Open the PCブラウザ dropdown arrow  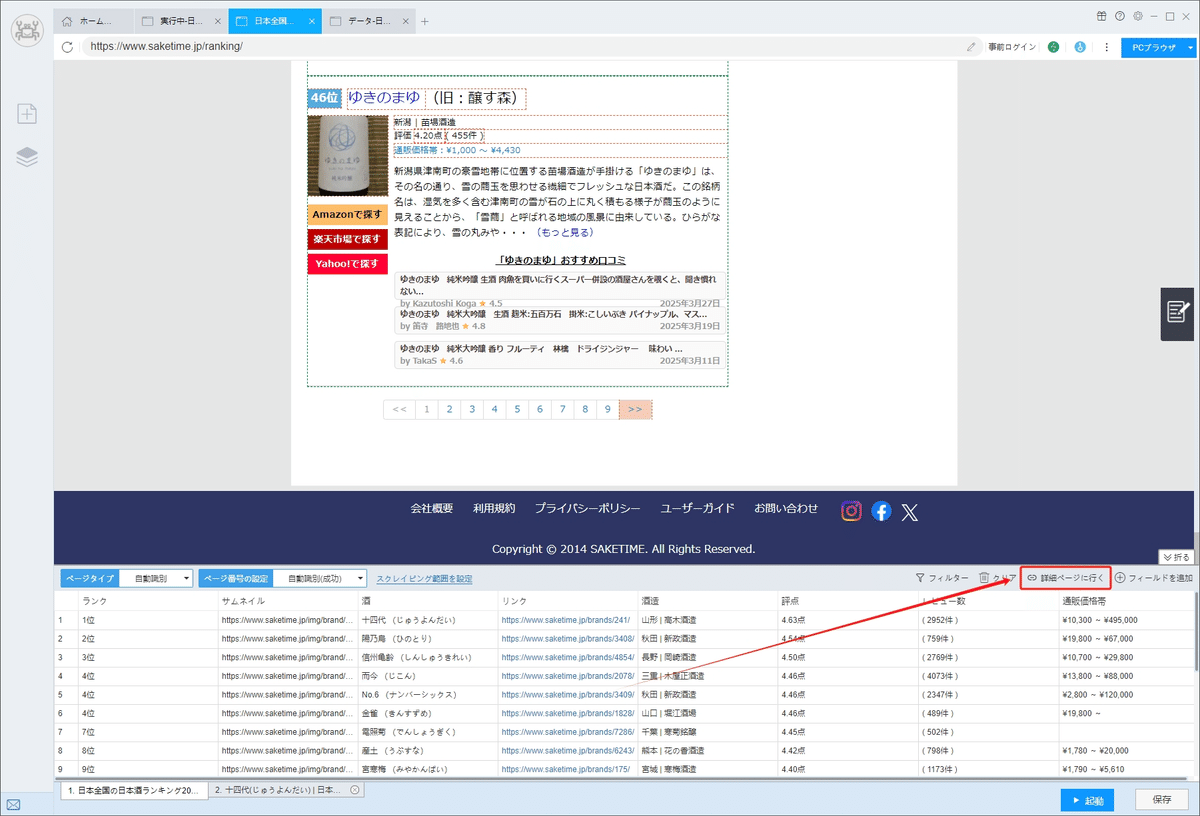[1190, 47]
